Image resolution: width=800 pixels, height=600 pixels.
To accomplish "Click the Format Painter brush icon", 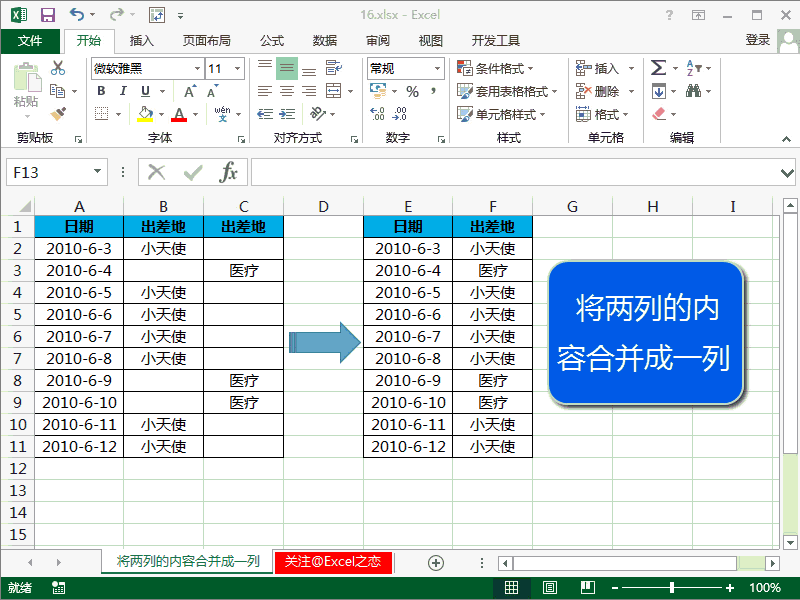I will click(x=58, y=114).
